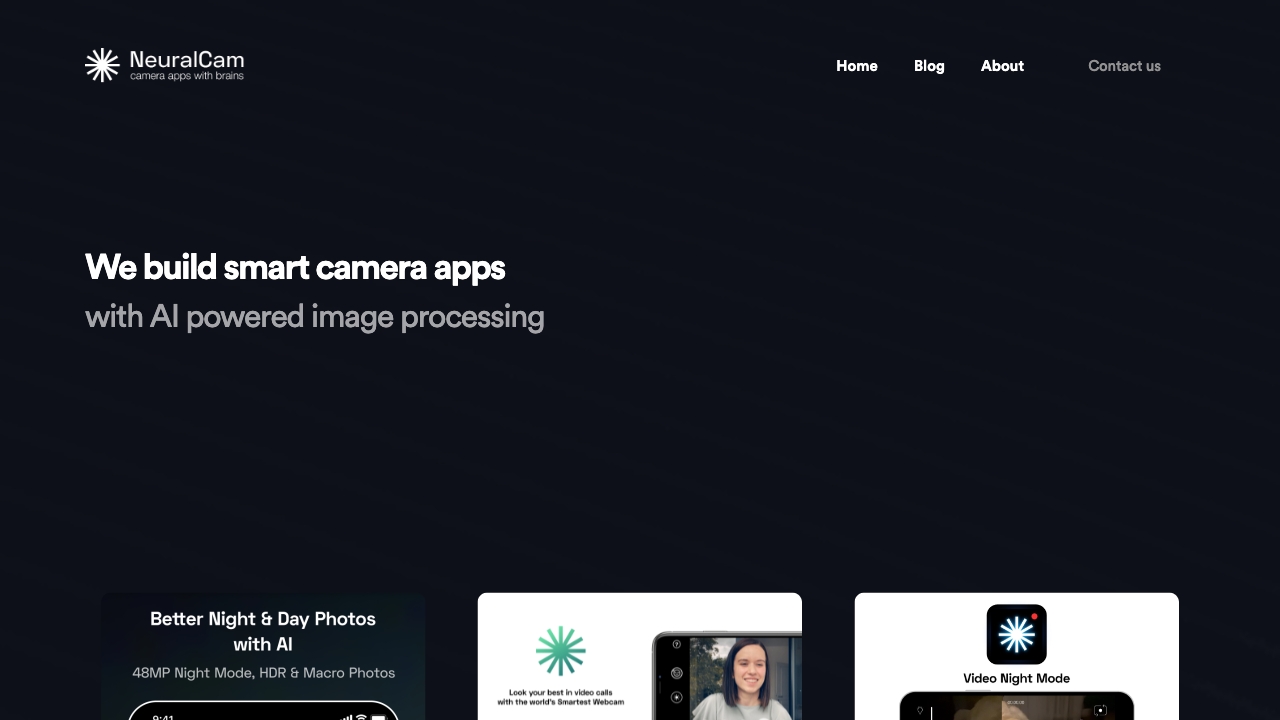Open the About menu item
Image resolution: width=1280 pixels, height=720 pixels.
[x=1002, y=66]
